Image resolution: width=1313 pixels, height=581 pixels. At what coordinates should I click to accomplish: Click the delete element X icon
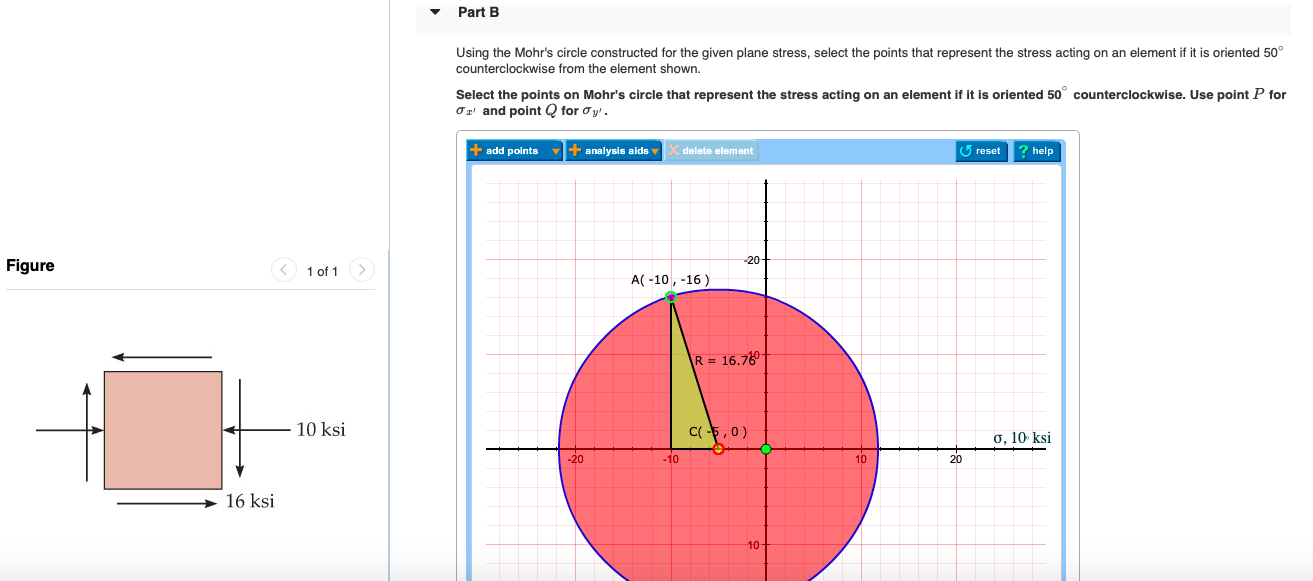click(673, 150)
